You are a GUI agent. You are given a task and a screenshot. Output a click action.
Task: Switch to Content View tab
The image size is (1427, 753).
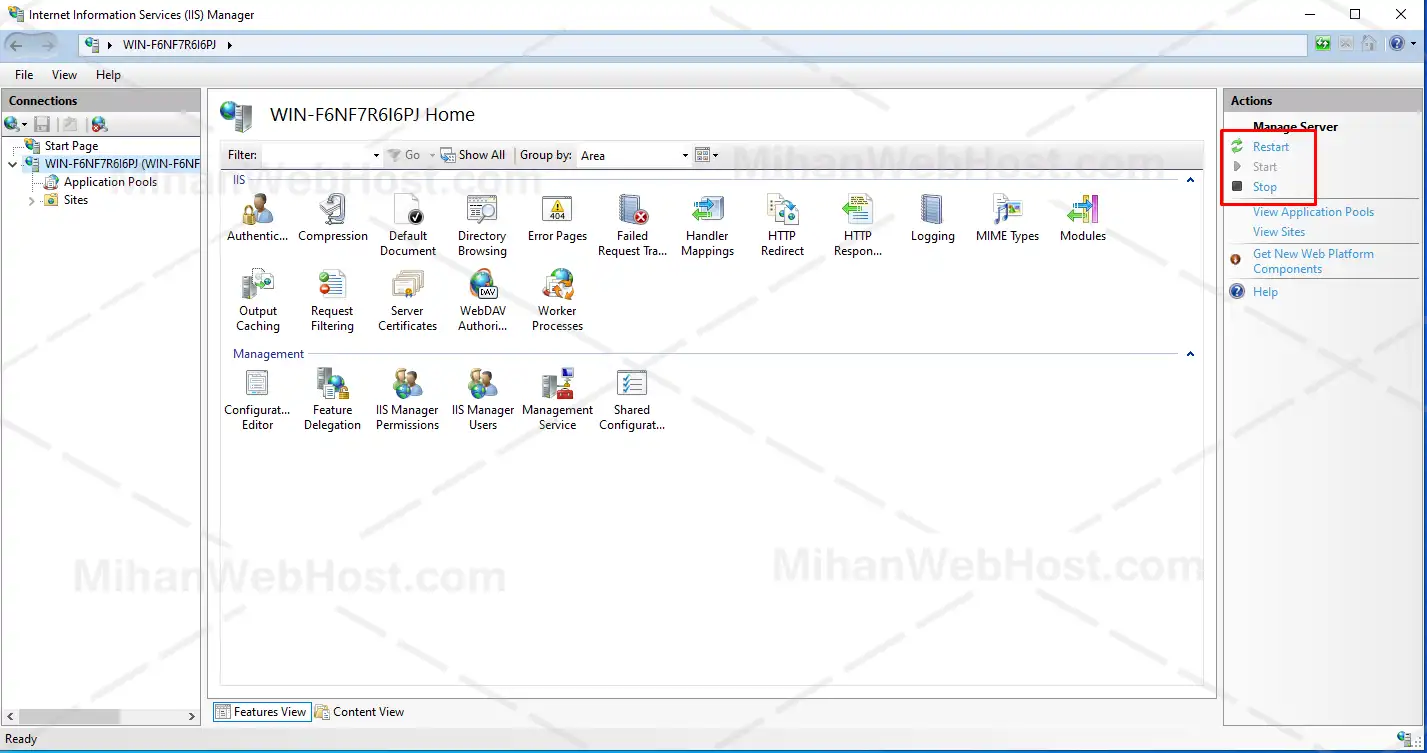click(359, 712)
